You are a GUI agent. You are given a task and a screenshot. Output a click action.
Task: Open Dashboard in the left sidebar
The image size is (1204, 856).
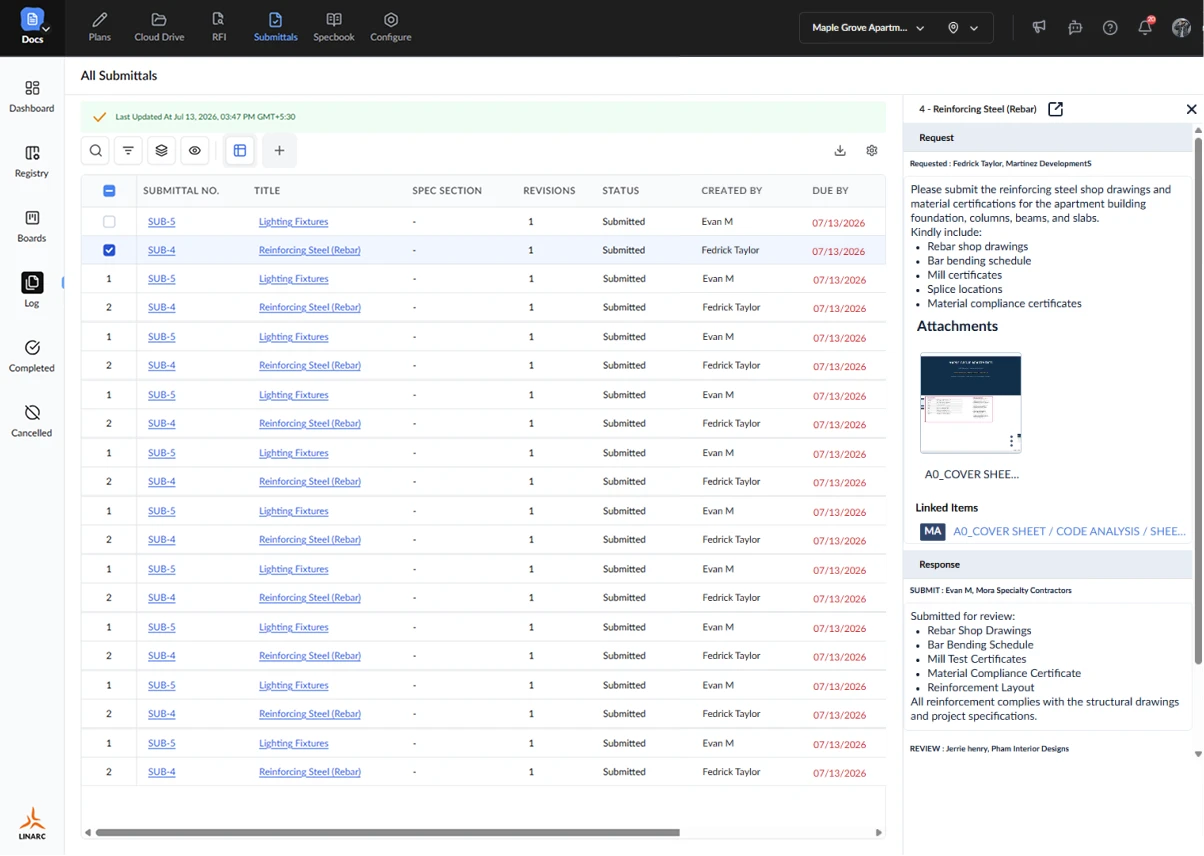coord(32,96)
